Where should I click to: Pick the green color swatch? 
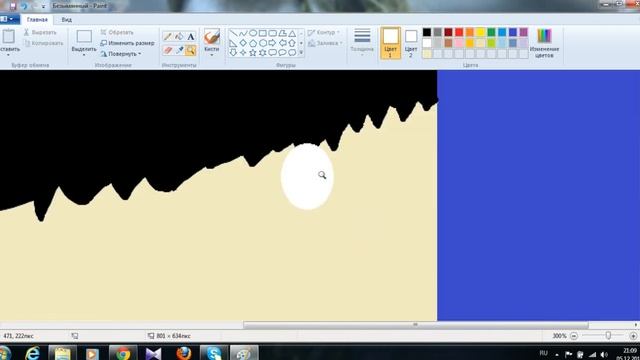491,32
